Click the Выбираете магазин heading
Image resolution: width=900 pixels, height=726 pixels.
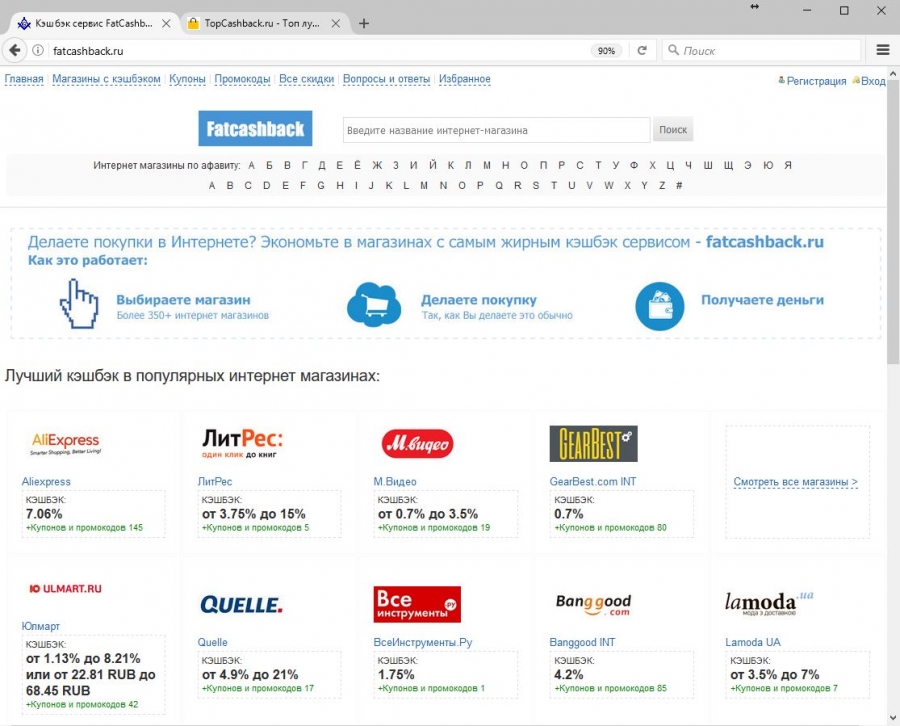tap(183, 300)
